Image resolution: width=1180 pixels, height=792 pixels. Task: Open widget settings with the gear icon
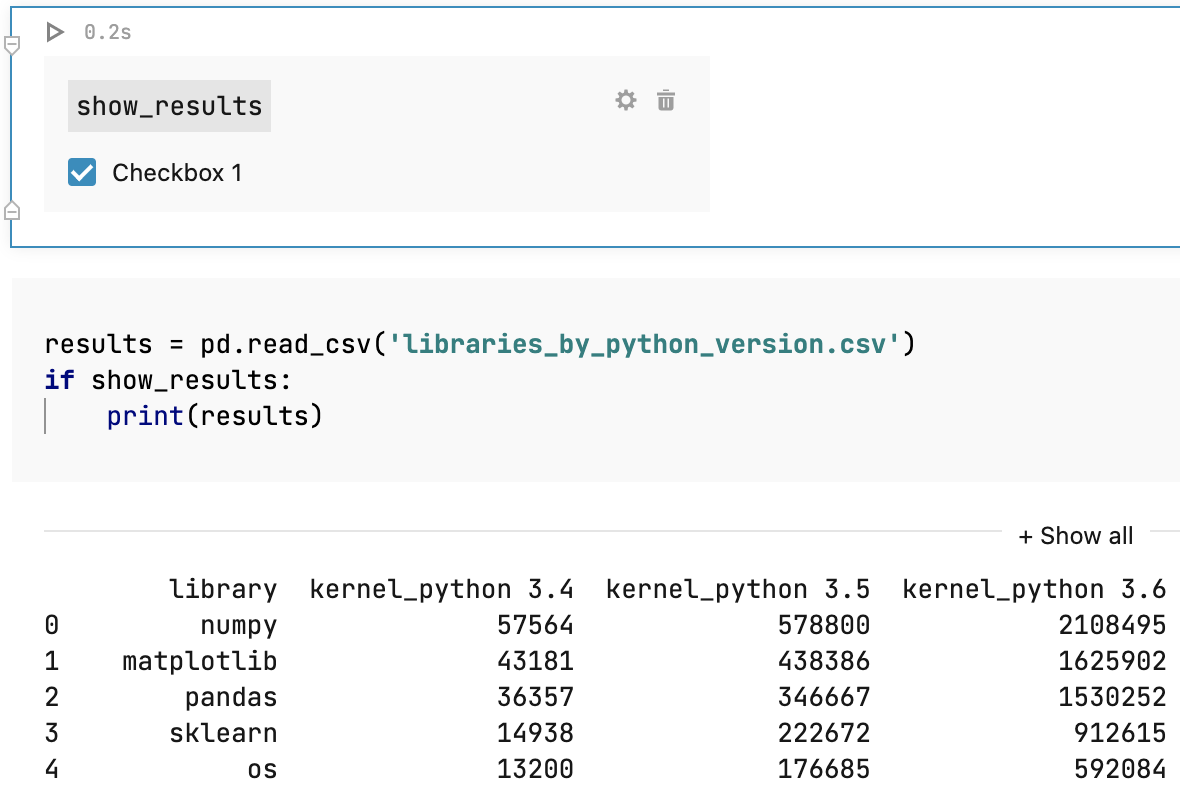pos(626,100)
